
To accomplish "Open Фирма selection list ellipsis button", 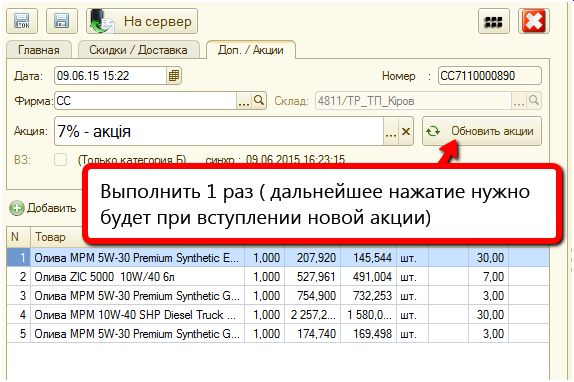I will [x=244, y=101].
